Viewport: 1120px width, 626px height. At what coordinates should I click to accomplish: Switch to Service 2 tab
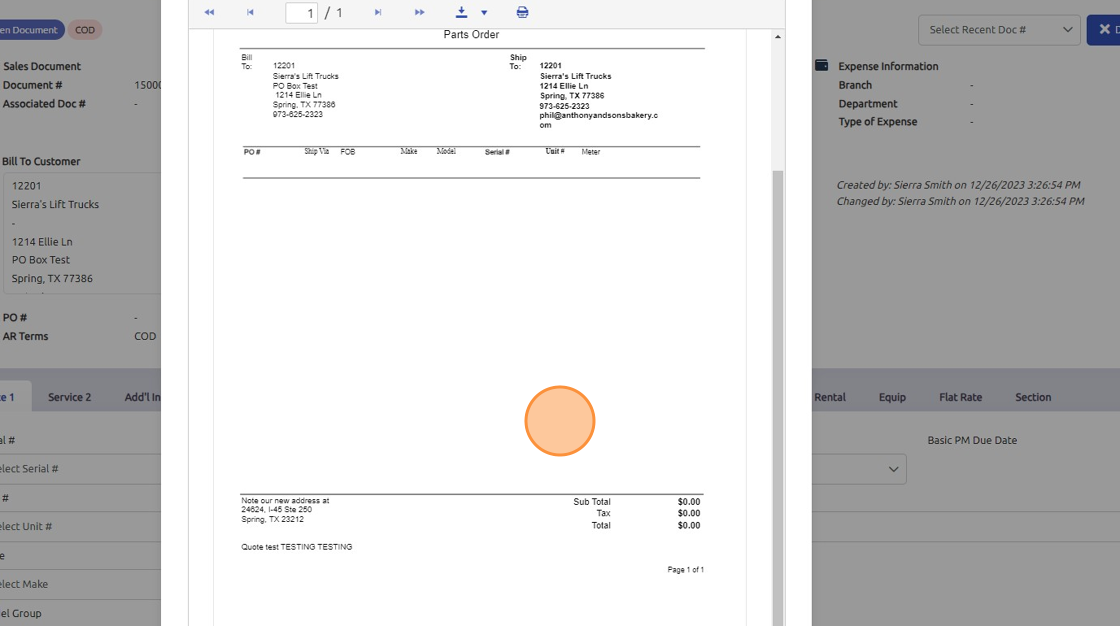[x=69, y=397]
